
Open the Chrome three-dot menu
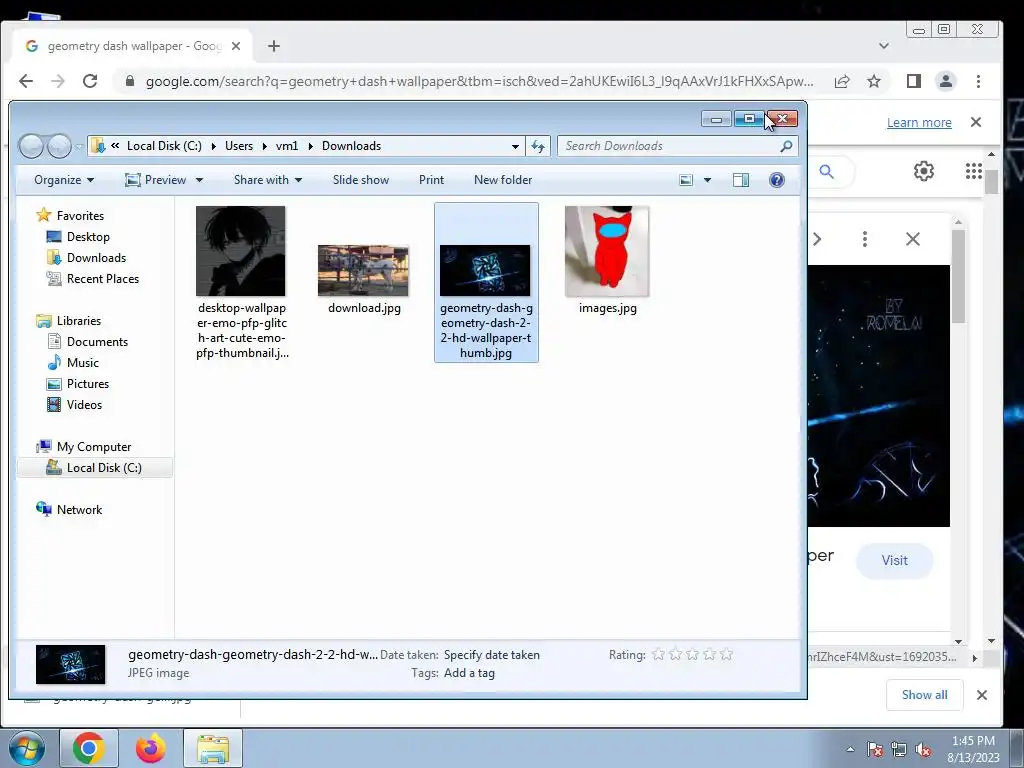[x=978, y=81]
